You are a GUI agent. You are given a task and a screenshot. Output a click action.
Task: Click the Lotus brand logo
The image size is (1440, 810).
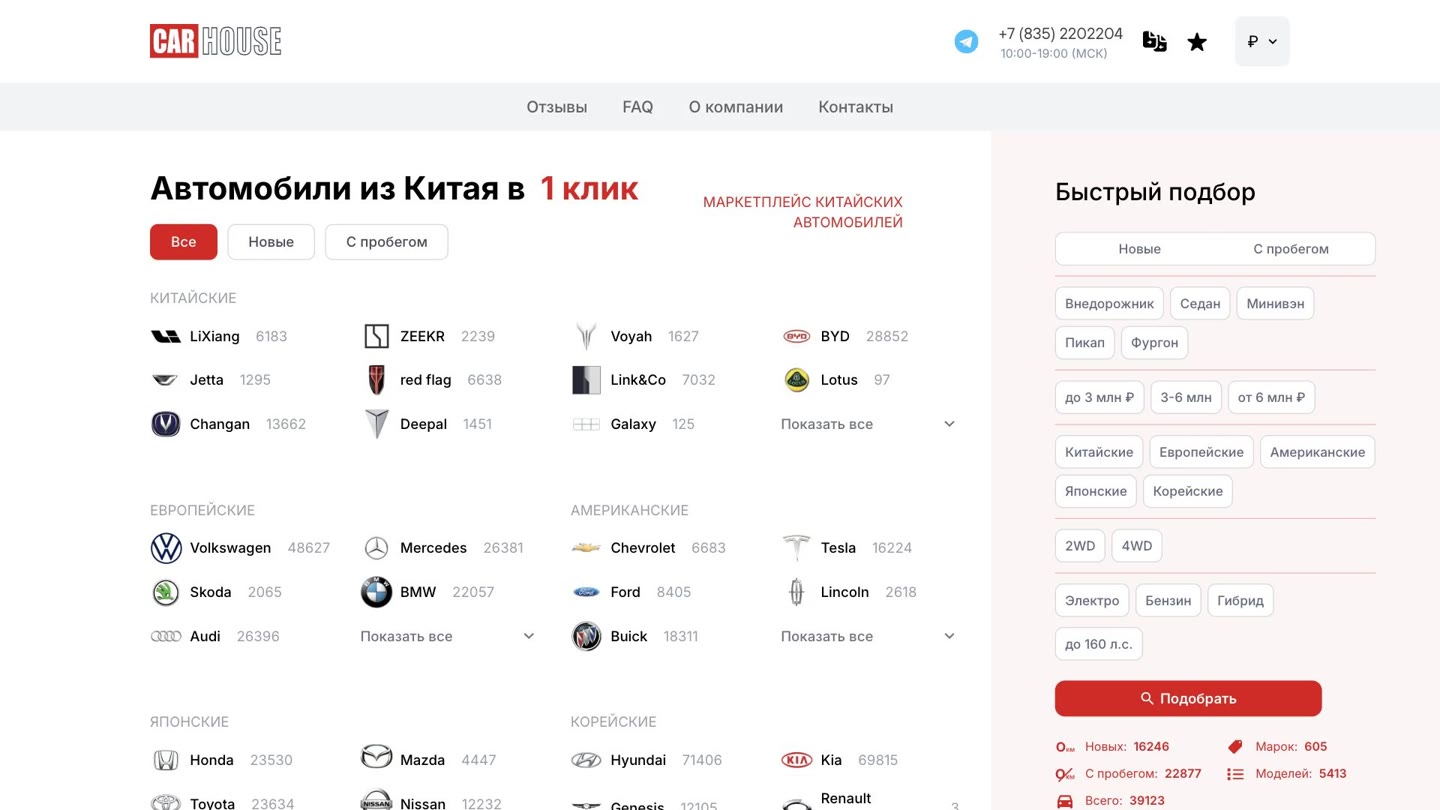[x=796, y=380]
